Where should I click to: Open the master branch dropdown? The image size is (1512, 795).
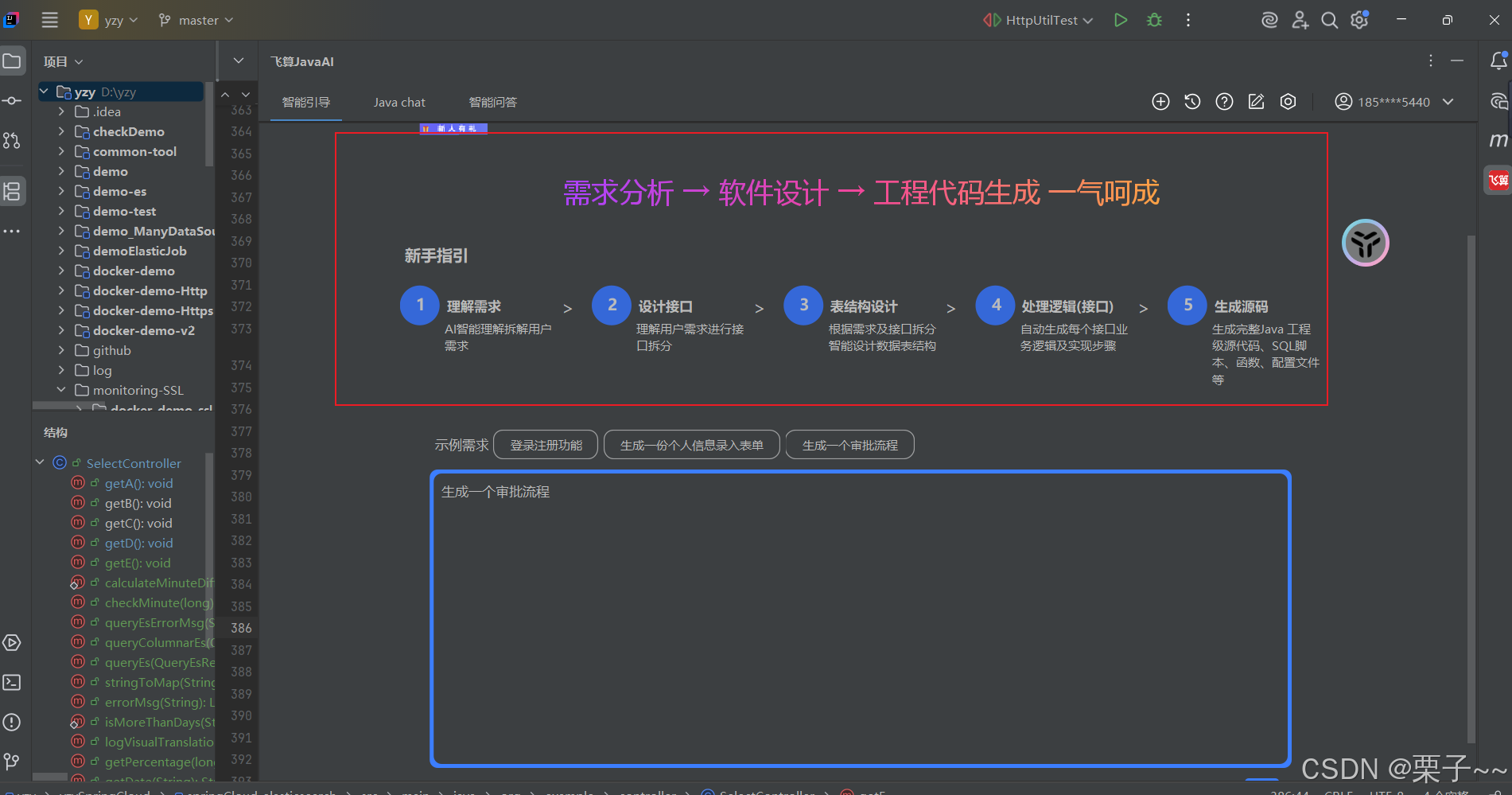(196, 20)
